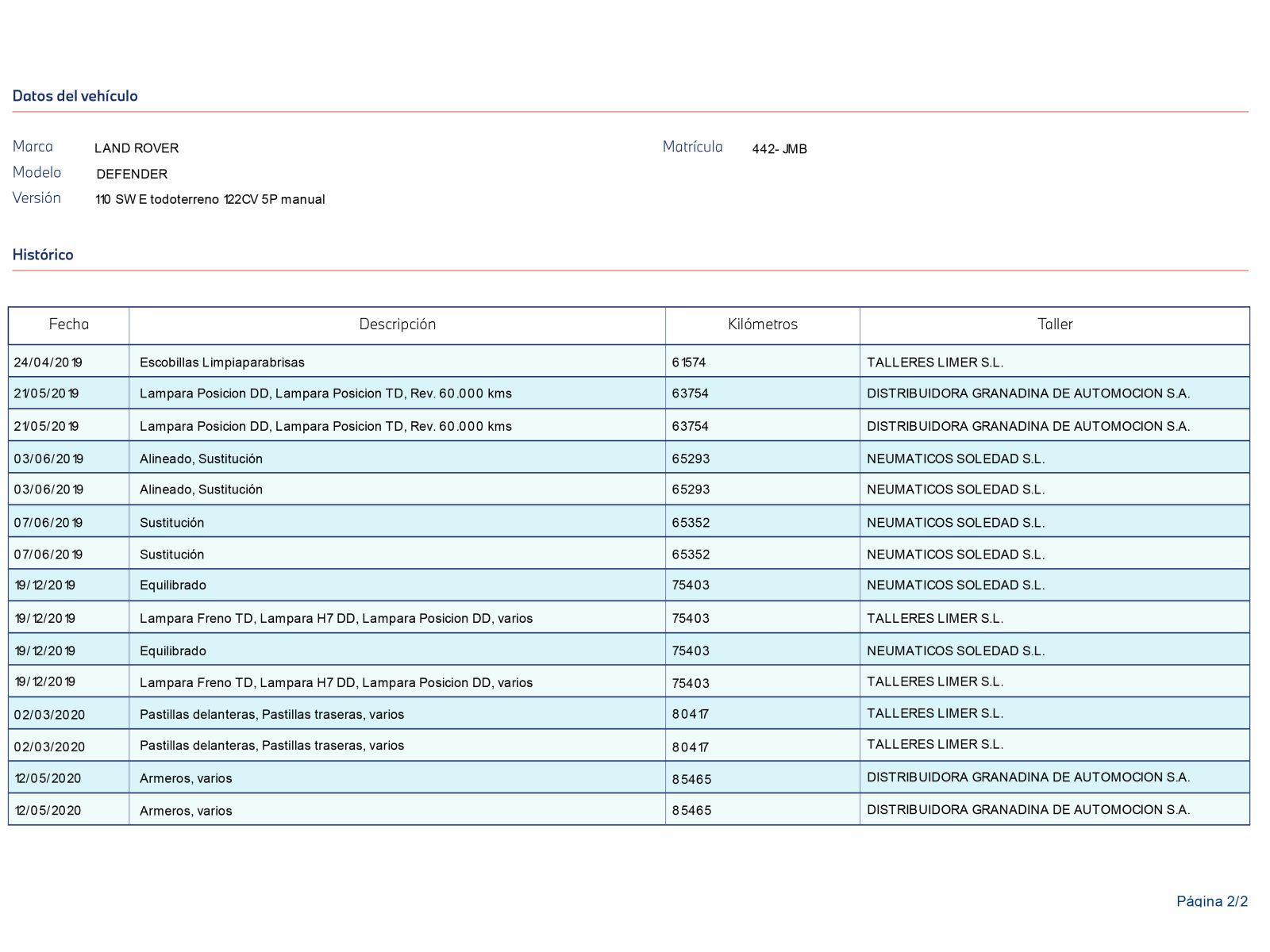Select the 61574 kilometers cell
The width and height of the screenshot is (1270, 952).
coord(688,363)
